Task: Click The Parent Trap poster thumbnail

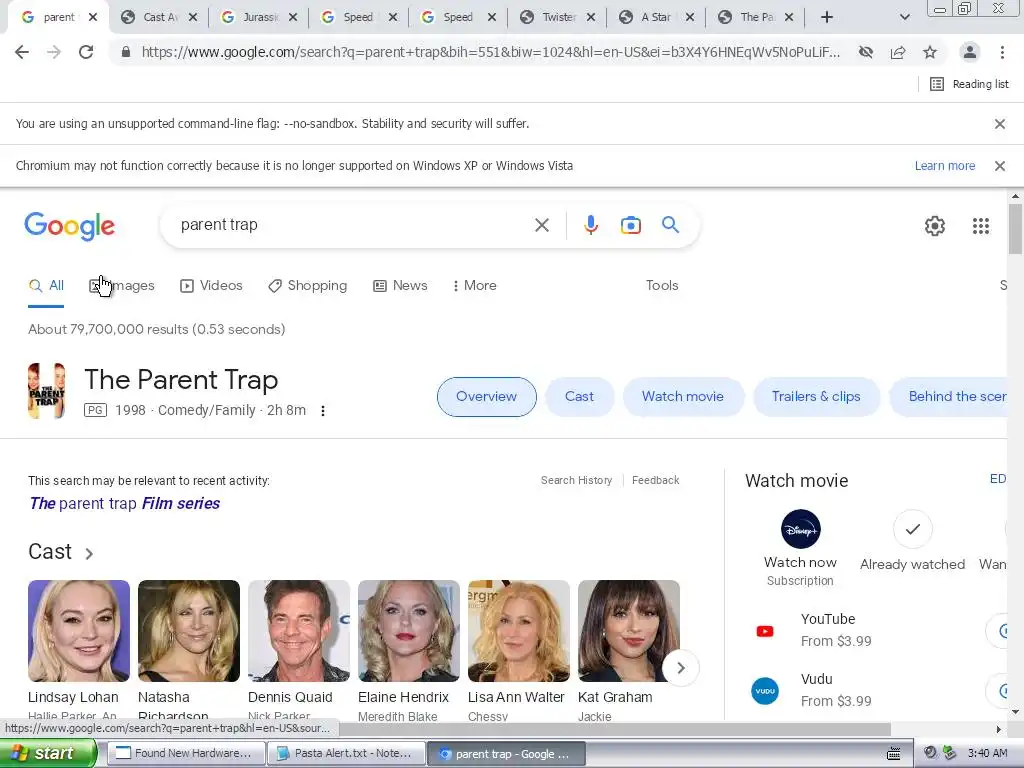Action: [46, 391]
